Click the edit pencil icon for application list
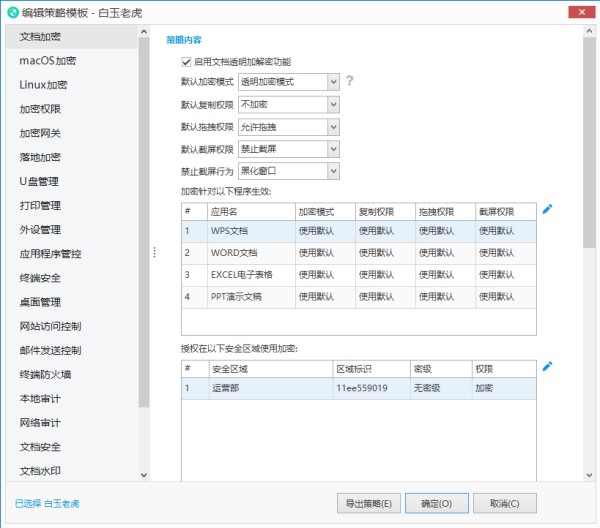Image resolution: width=600 pixels, height=528 pixels. click(547, 209)
